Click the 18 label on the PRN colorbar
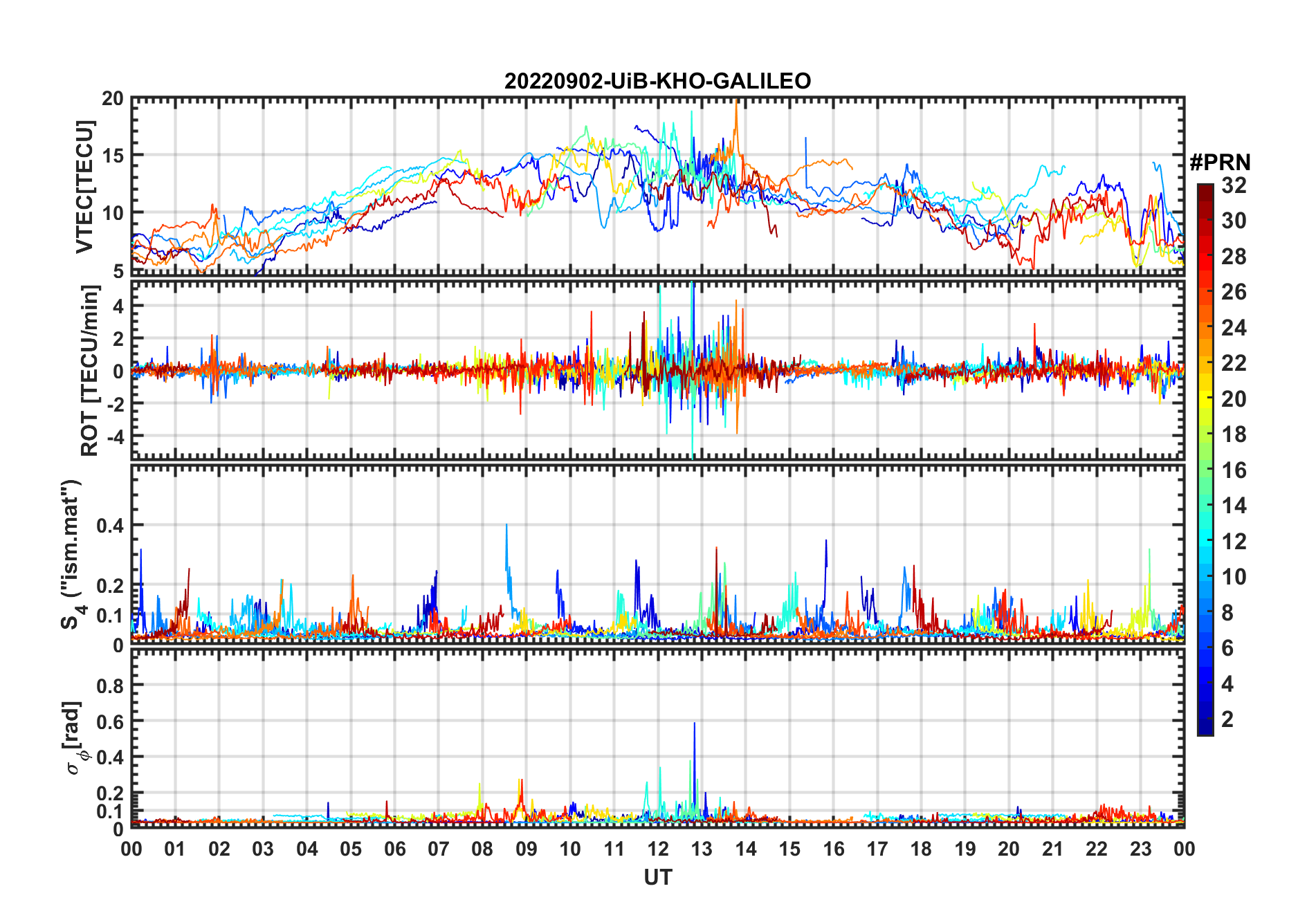Image resolution: width=1316 pixels, height=920 pixels. (x=1234, y=434)
